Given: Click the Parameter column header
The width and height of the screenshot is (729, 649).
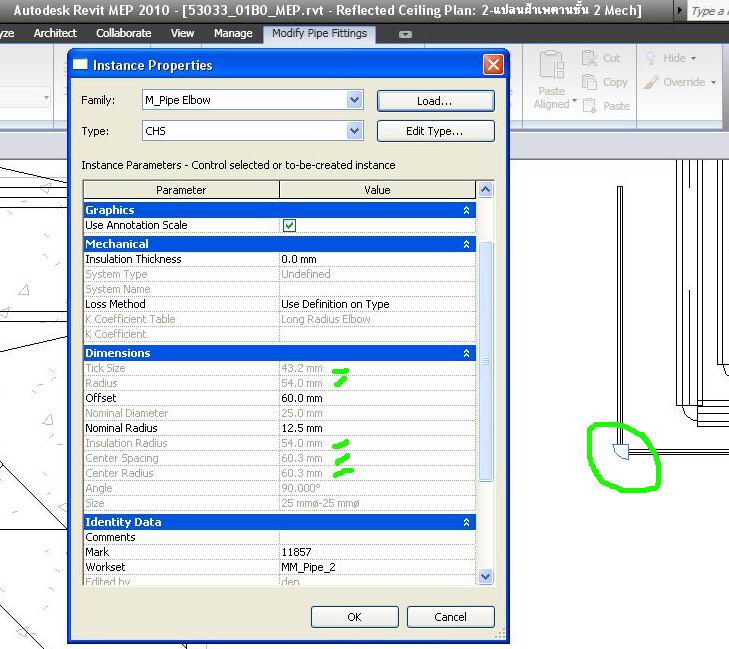Looking at the screenshot, I should 181,190.
